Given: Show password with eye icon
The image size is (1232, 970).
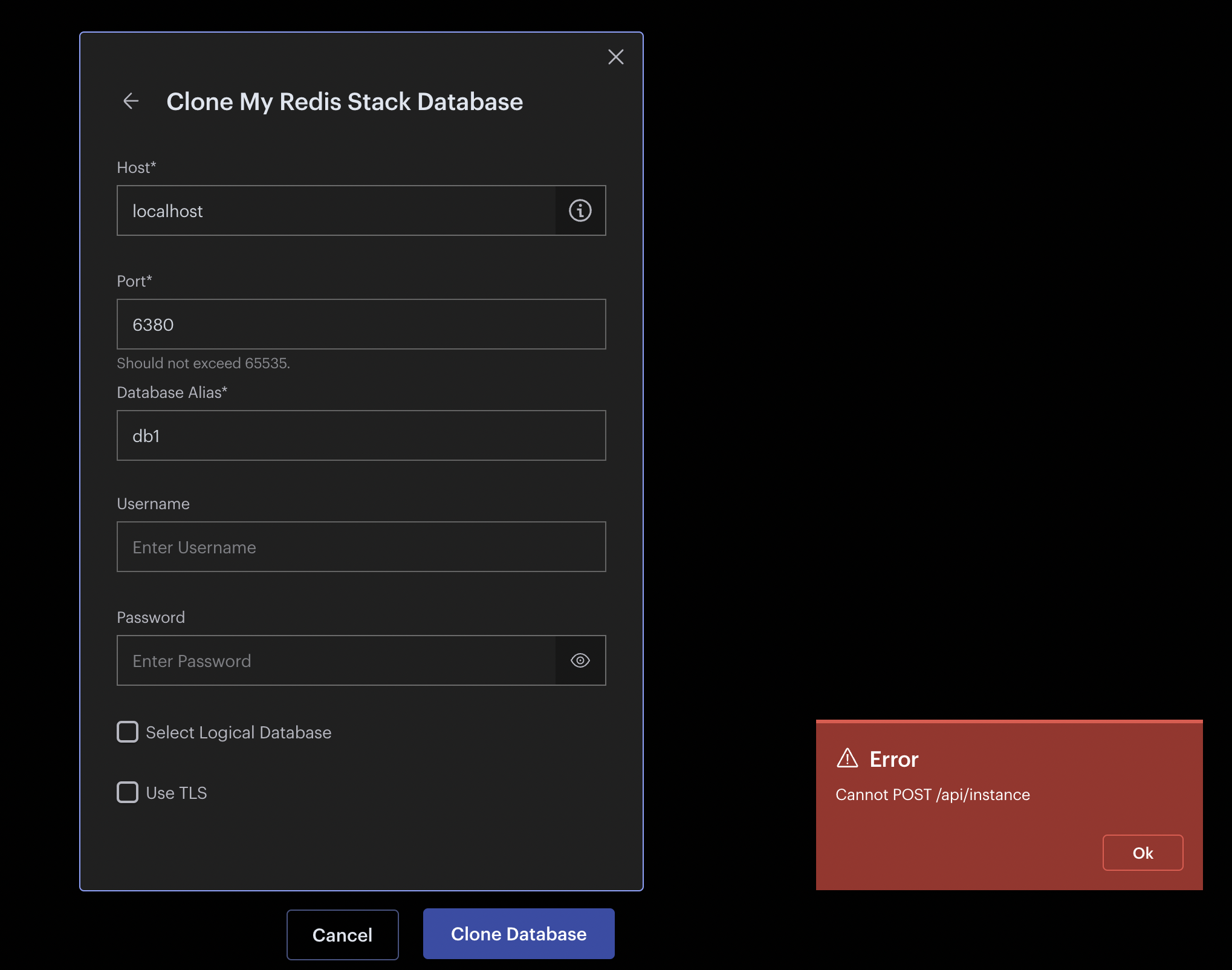Looking at the screenshot, I should 580,660.
